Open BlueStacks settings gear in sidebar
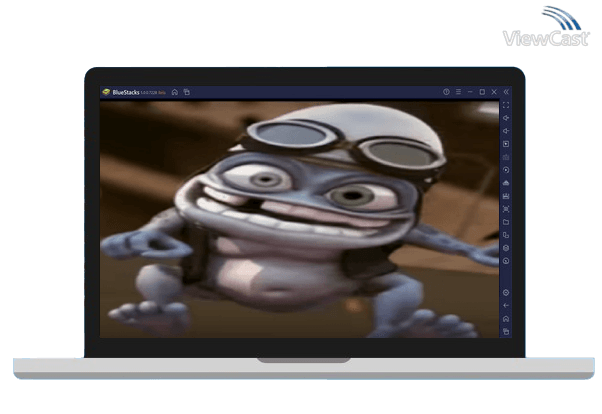The width and height of the screenshot is (602, 414). click(506, 293)
